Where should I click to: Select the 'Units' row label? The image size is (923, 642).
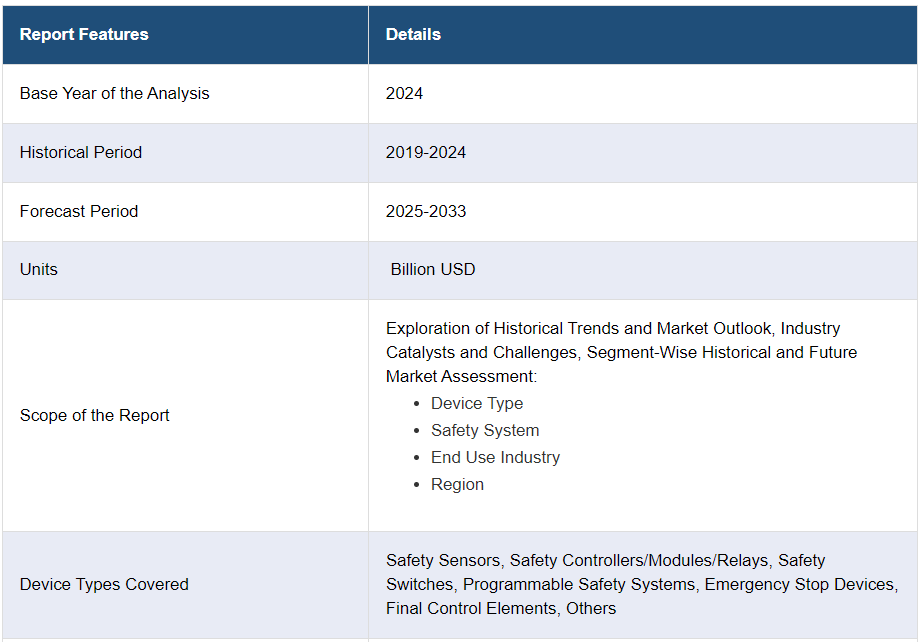coord(39,270)
